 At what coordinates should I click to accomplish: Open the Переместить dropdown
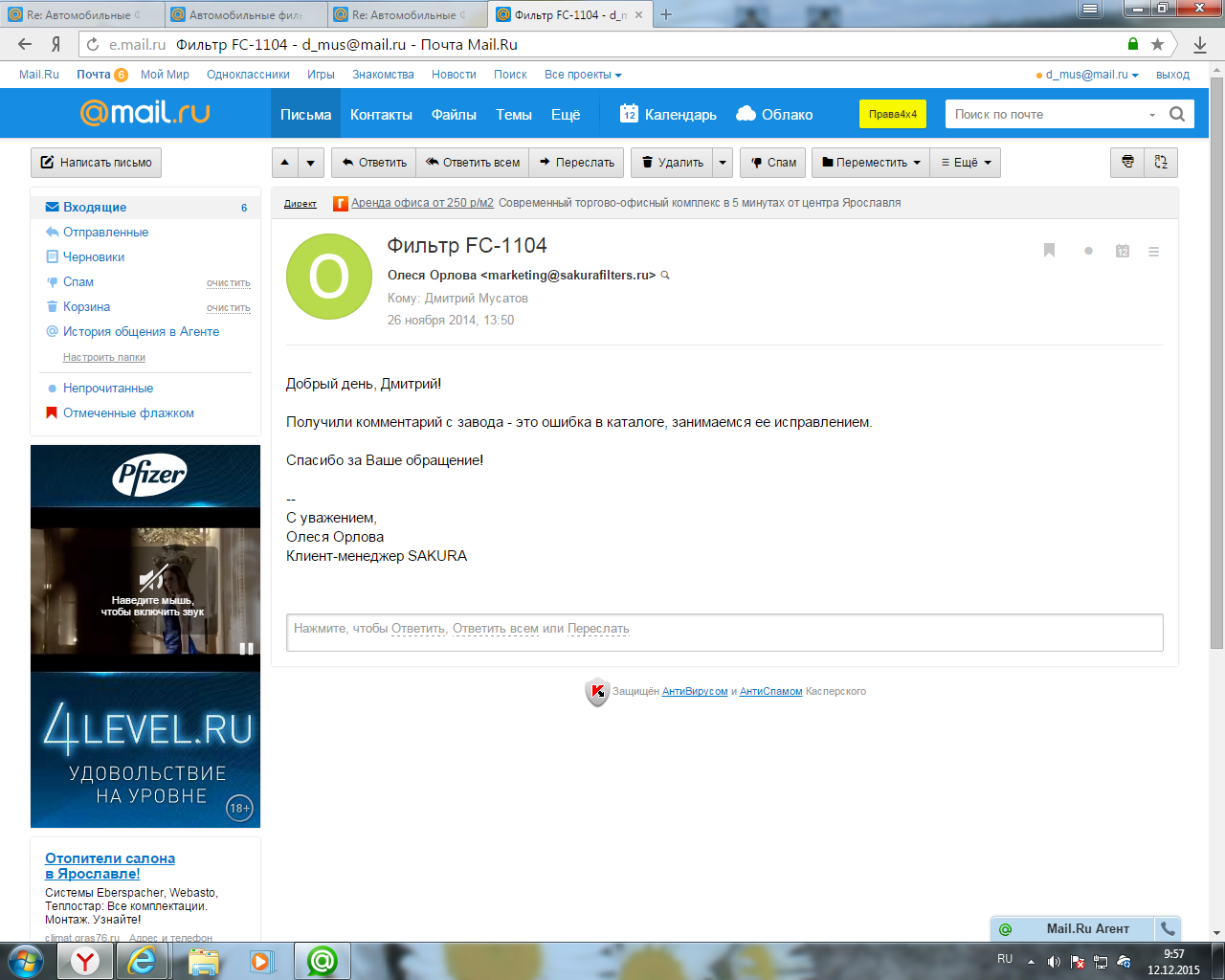click(871, 163)
